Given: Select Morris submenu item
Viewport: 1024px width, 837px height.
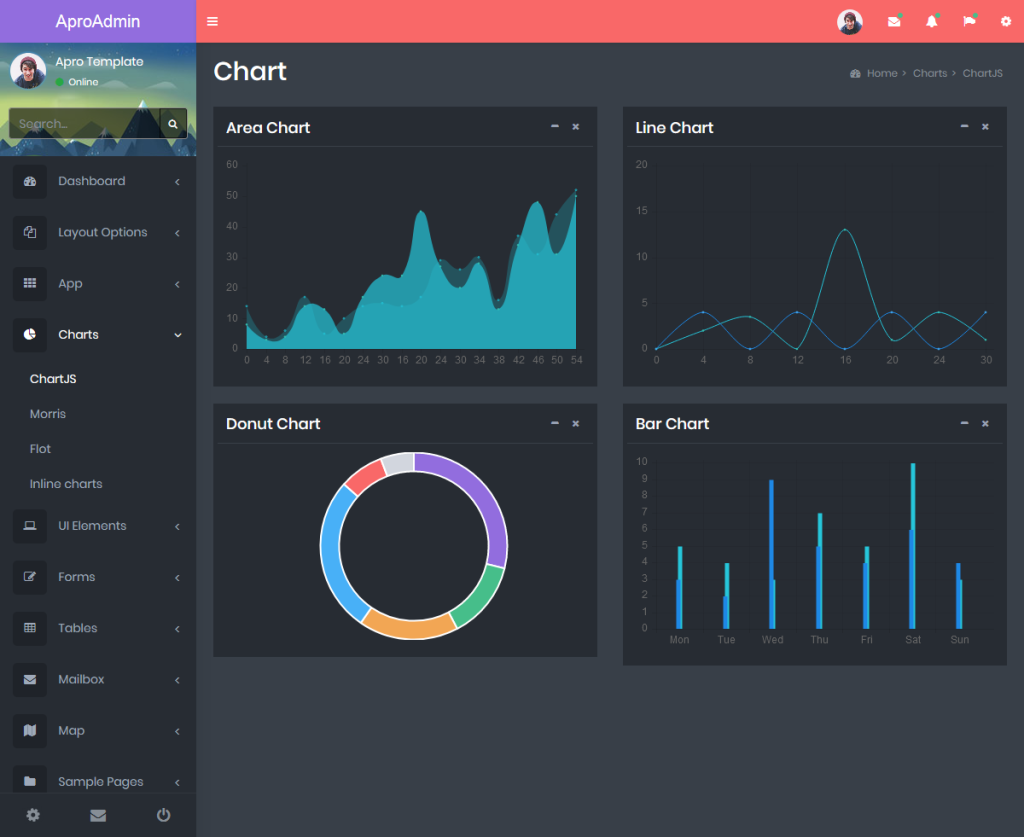Looking at the screenshot, I should click(48, 414).
